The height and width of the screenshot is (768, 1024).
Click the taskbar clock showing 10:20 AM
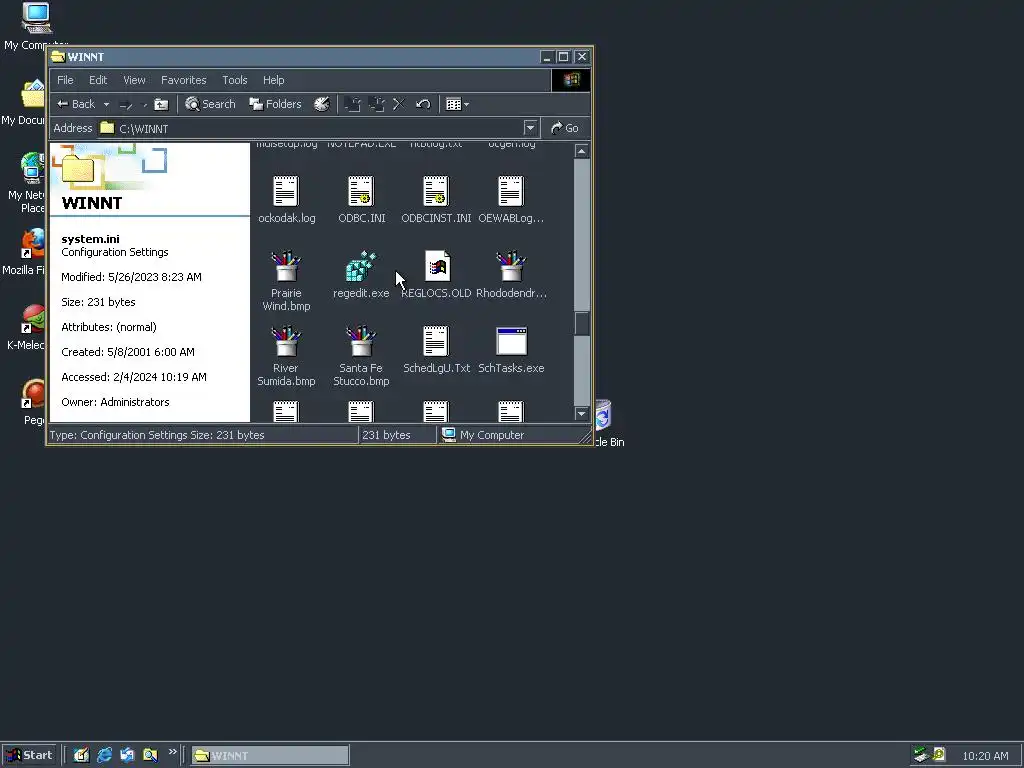tap(985, 756)
